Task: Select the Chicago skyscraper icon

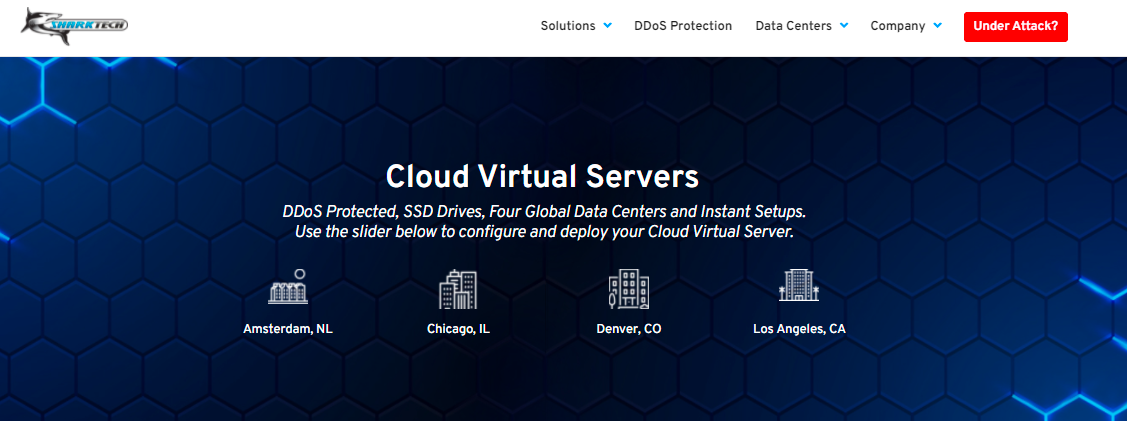Action: point(458,290)
